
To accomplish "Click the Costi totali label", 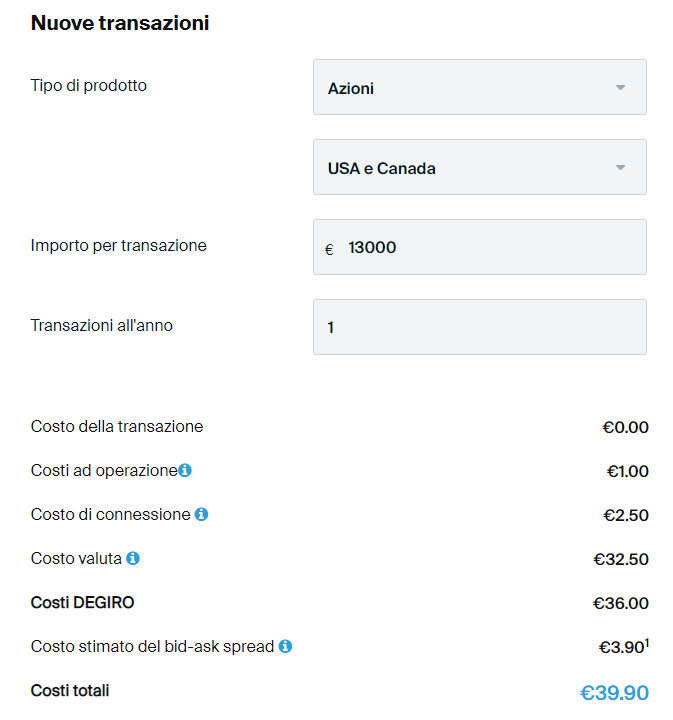I will [70, 690].
